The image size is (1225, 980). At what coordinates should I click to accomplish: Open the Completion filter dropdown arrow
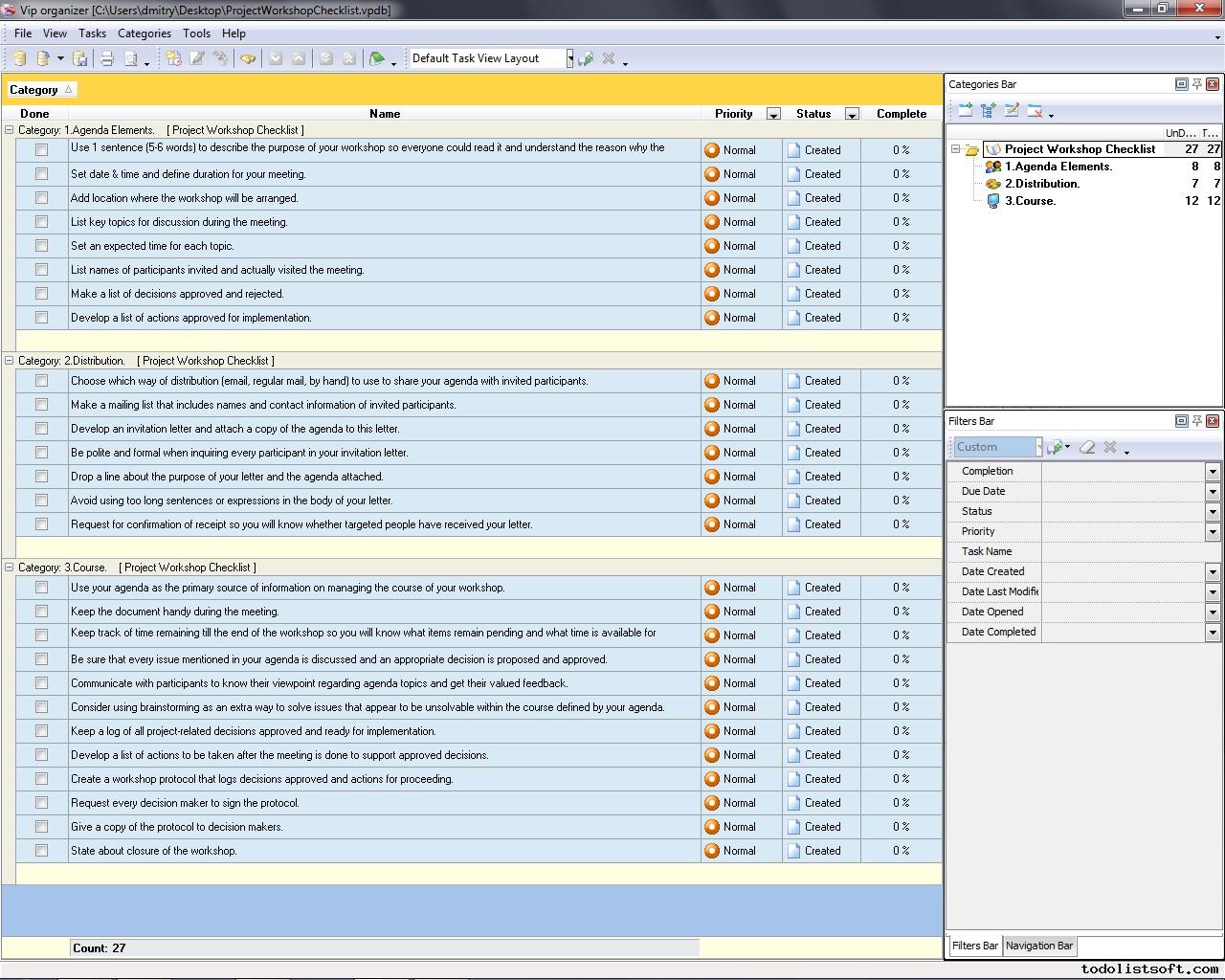tap(1212, 471)
